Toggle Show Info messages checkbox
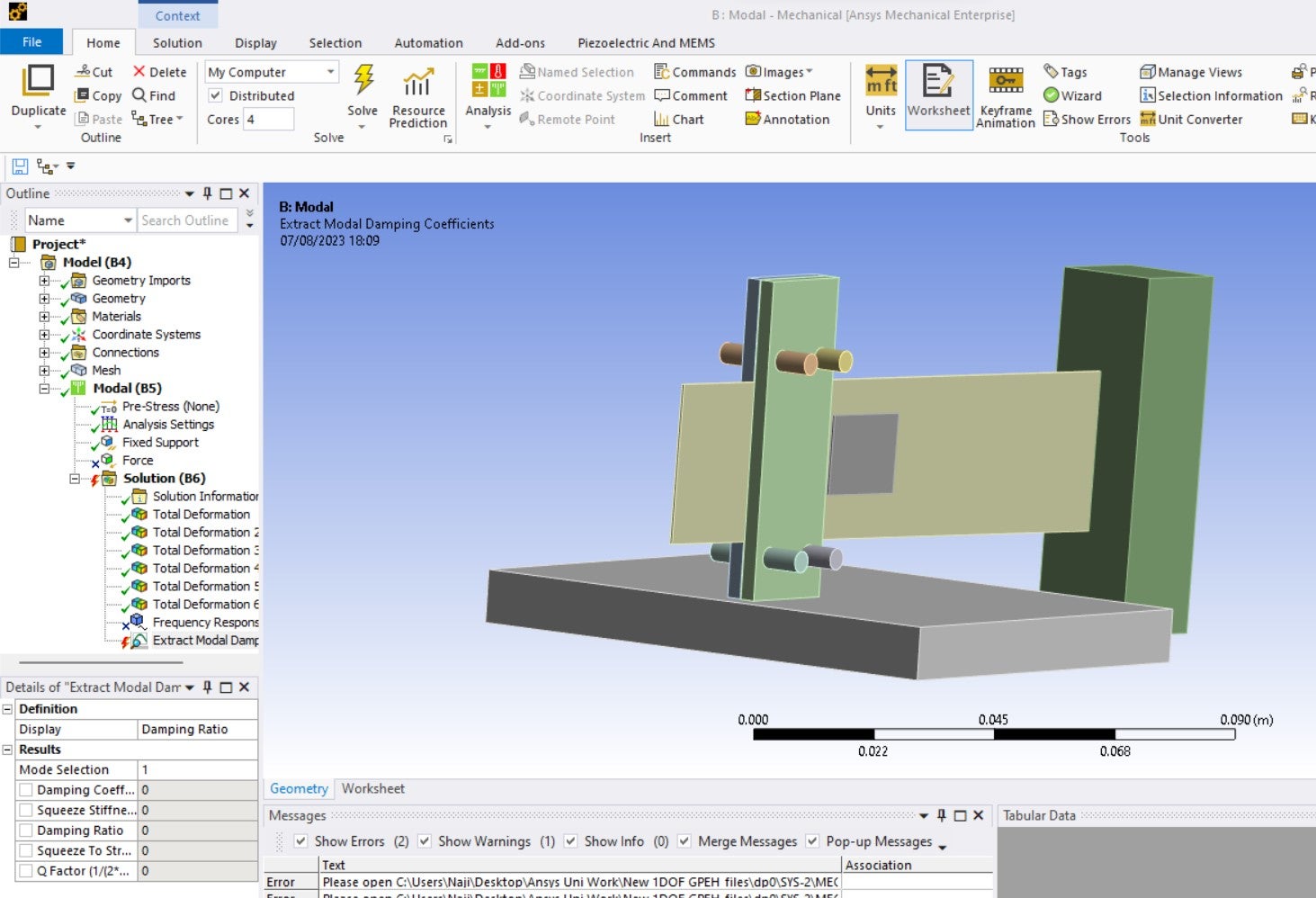 [x=570, y=841]
